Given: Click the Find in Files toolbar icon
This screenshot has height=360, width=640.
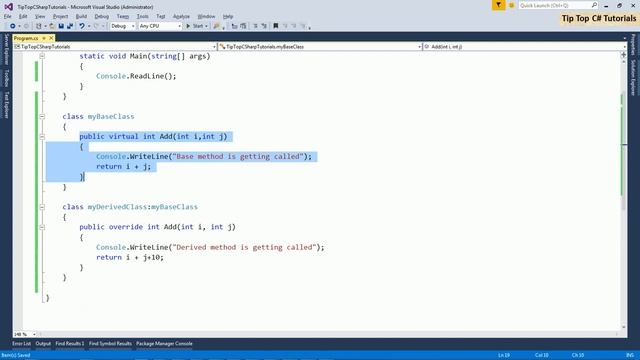Looking at the screenshot, I should (x=216, y=26).
